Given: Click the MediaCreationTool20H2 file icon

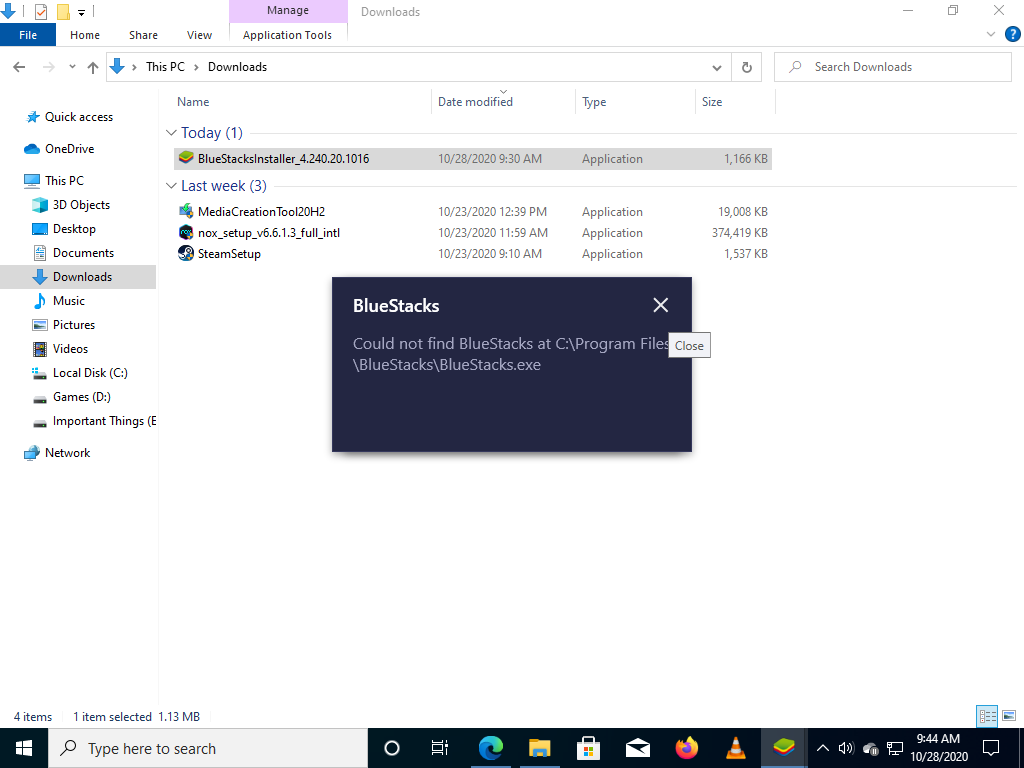Looking at the screenshot, I should (186, 211).
